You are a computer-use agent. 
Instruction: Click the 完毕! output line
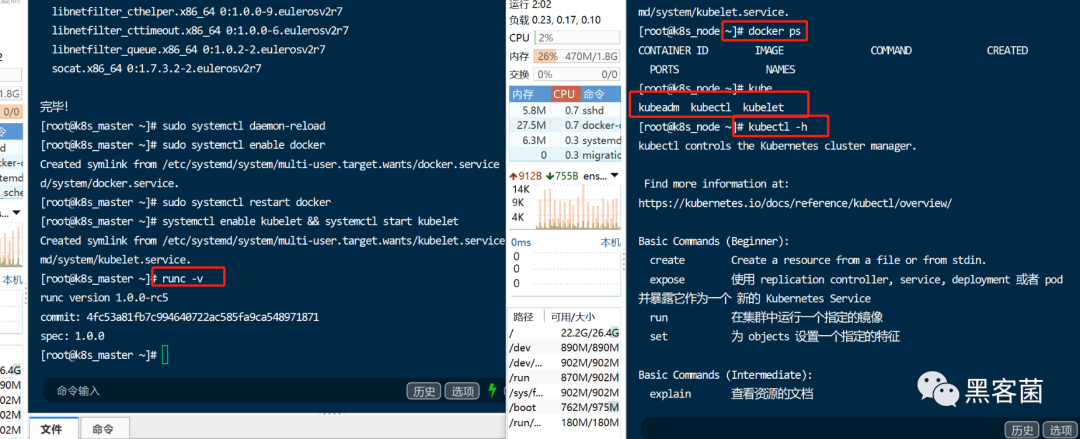tap(54, 108)
